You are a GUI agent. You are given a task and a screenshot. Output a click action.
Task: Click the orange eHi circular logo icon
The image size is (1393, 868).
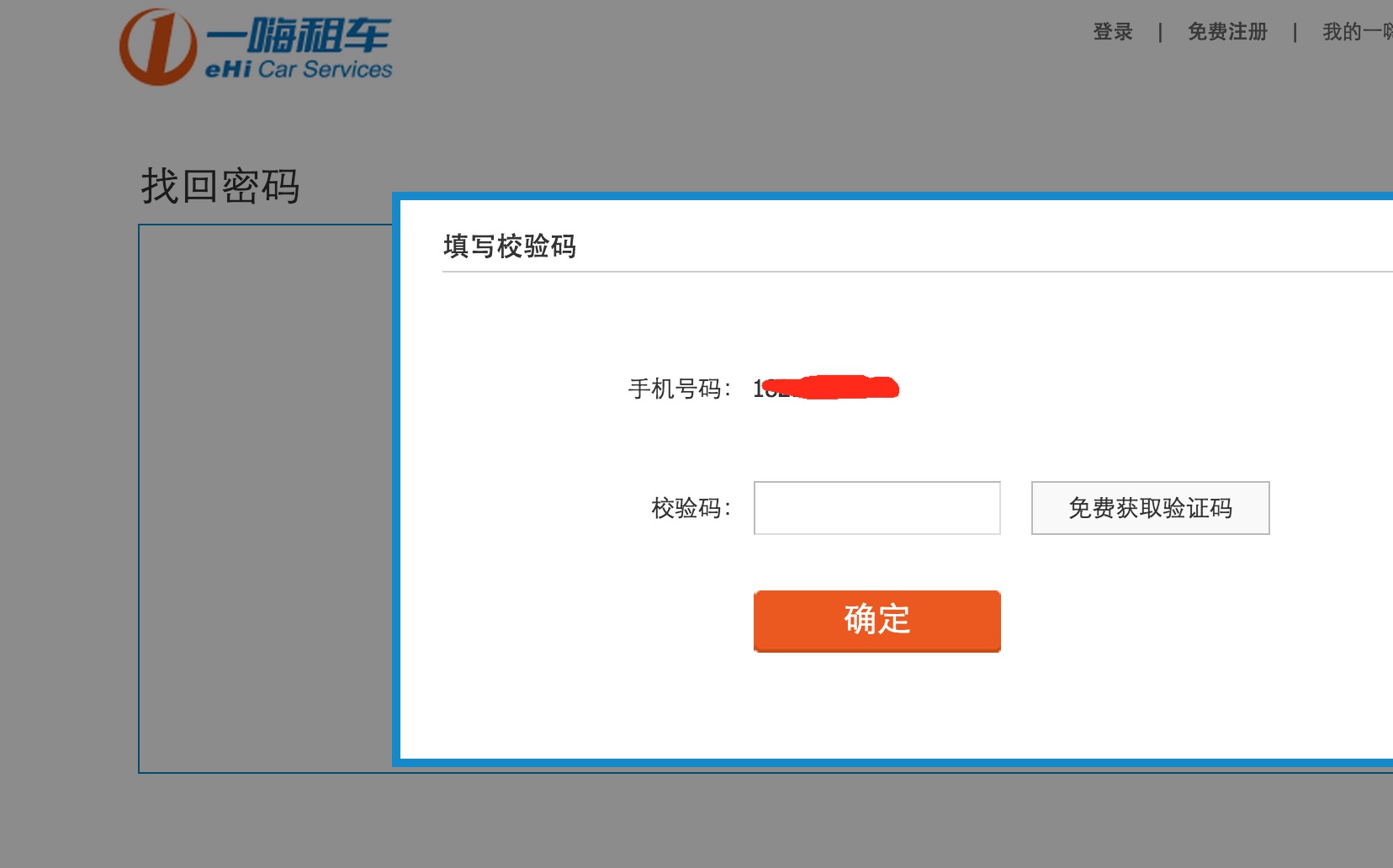pos(158,47)
